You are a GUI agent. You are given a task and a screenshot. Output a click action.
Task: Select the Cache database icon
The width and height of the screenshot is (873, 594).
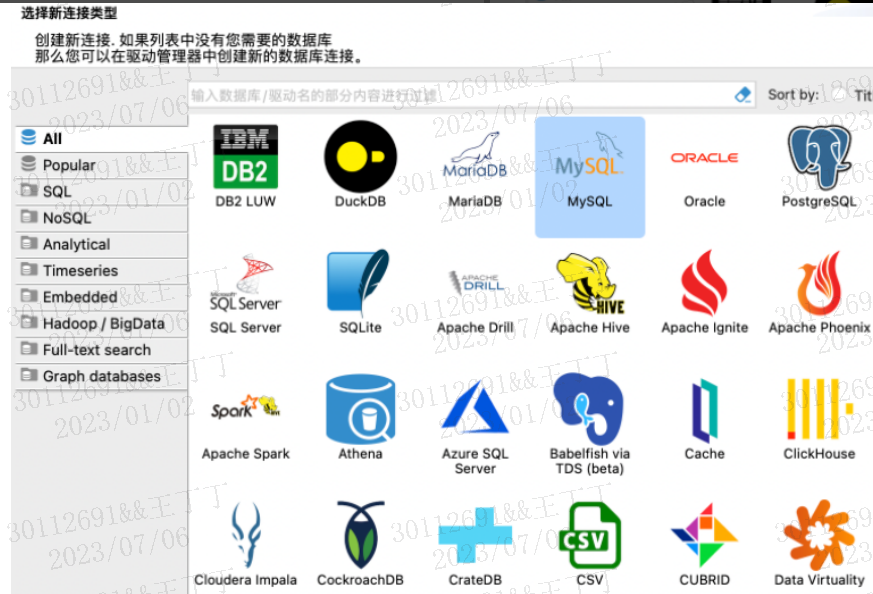pyautogui.click(x=704, y=411)
